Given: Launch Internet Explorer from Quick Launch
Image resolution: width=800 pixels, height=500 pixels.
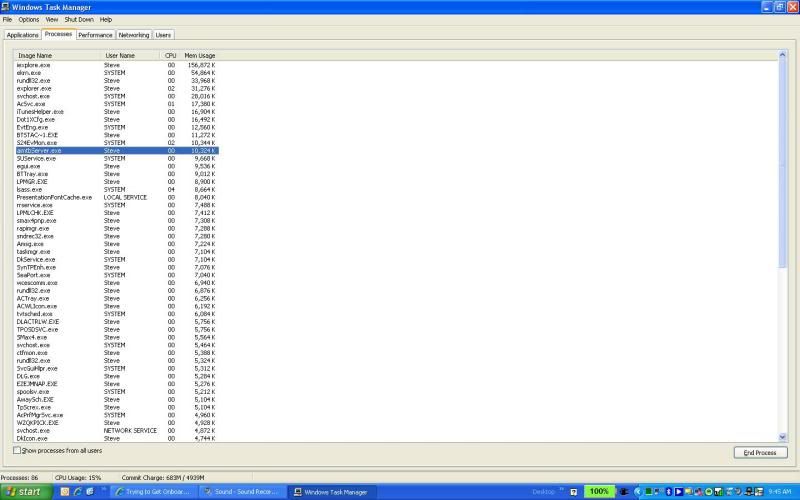Looking at the screenshot, I should point(78,492).
